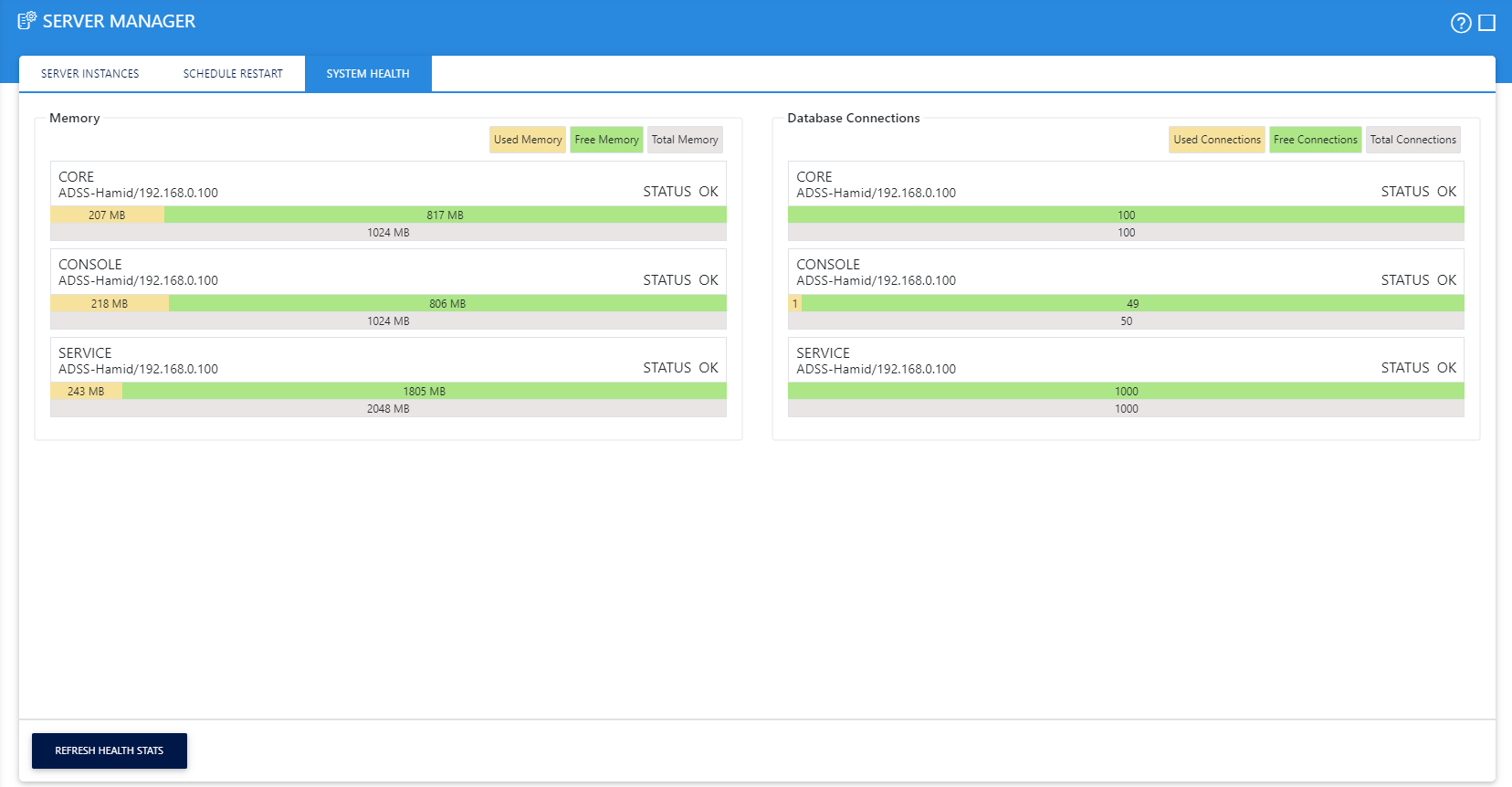Select the System Health tab
Viewport: 1512px width, 787px height.
[368, 74]
